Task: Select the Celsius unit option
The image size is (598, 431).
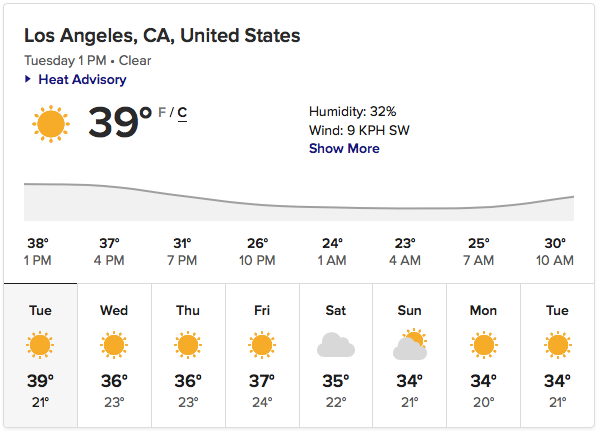Action: [x=182, y=113]
